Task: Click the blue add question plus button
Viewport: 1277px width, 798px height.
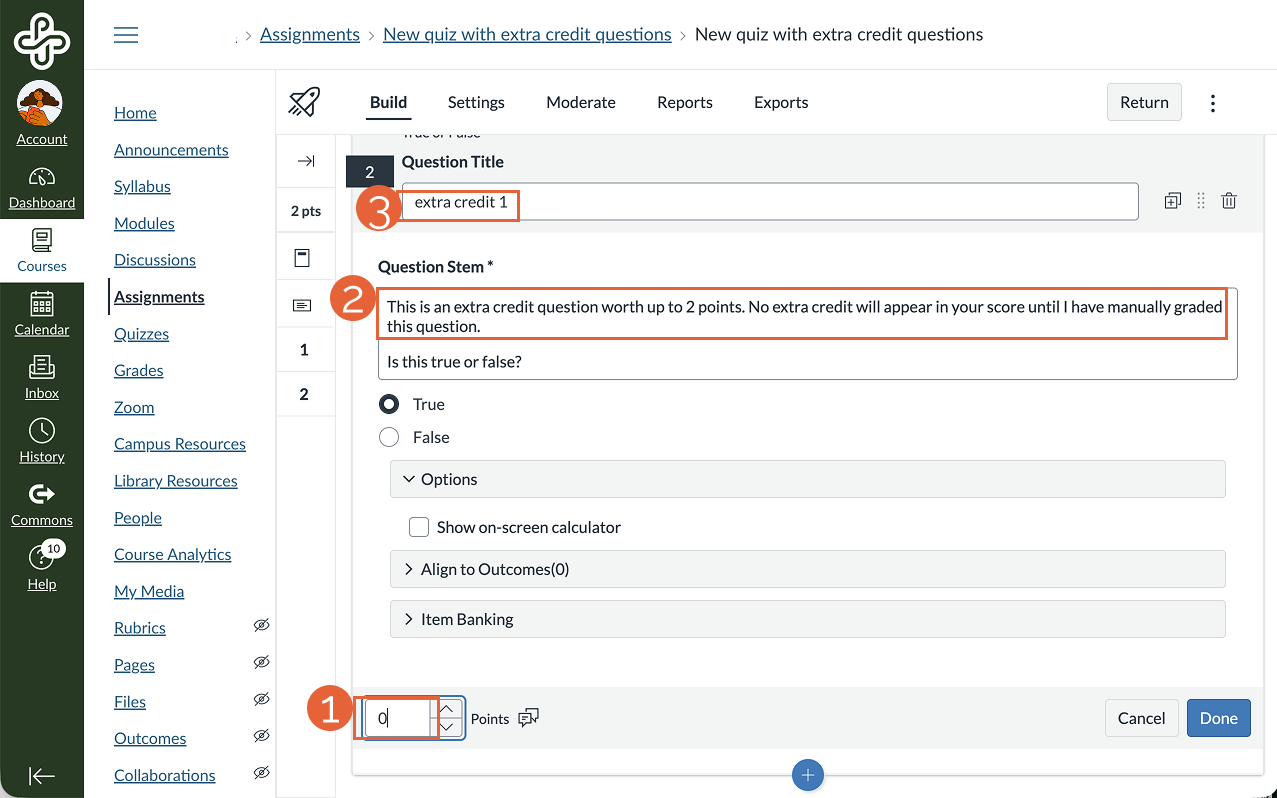Action: (808, 775)
